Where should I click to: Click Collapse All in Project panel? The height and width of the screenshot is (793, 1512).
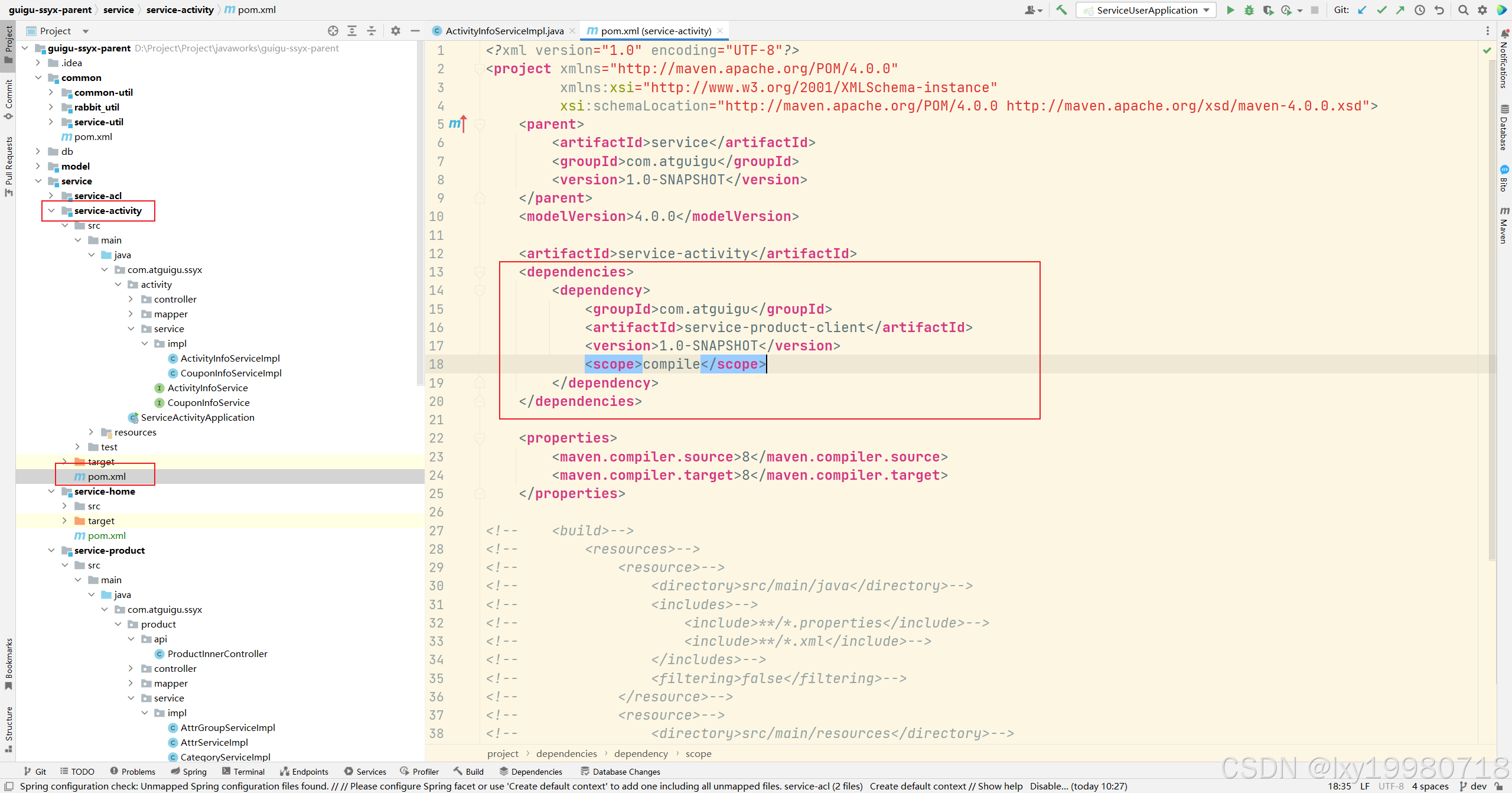click(372, 31)
